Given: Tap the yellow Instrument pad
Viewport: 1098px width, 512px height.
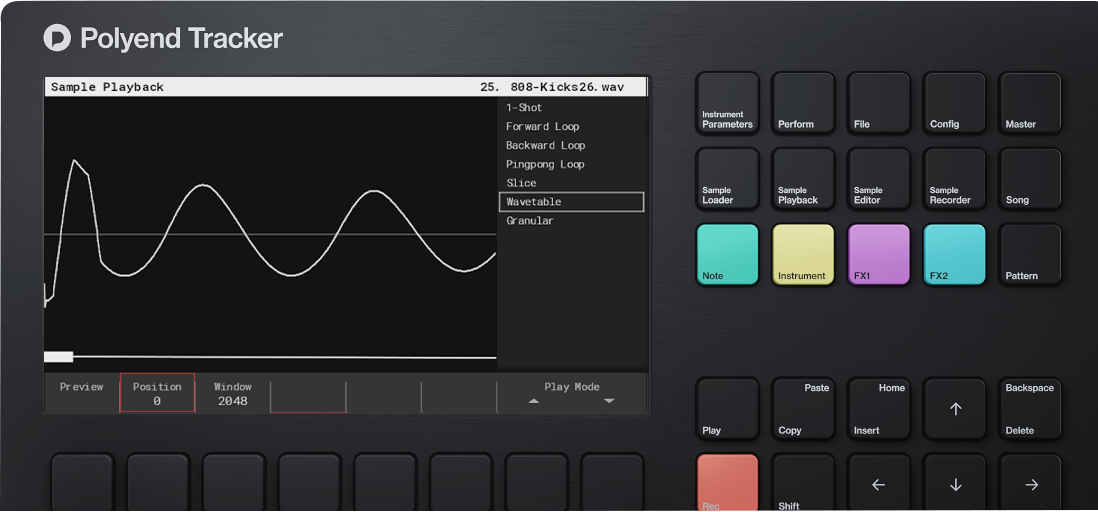Looking at the screenshot, I should click(803, 254).
